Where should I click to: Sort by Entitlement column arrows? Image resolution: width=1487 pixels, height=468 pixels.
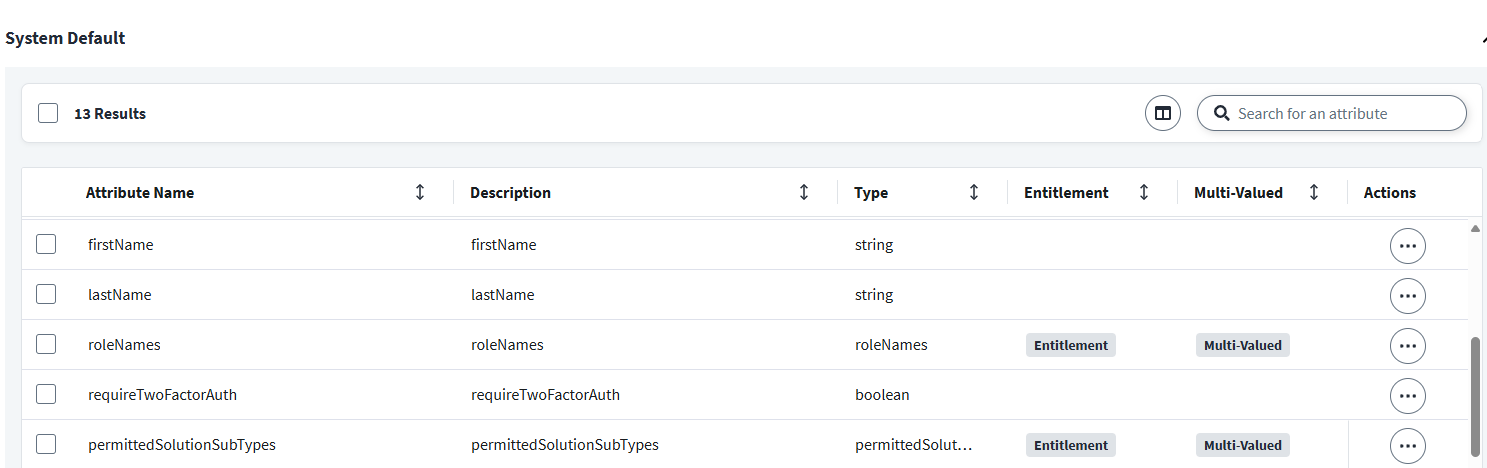(x=1144, y=192)
